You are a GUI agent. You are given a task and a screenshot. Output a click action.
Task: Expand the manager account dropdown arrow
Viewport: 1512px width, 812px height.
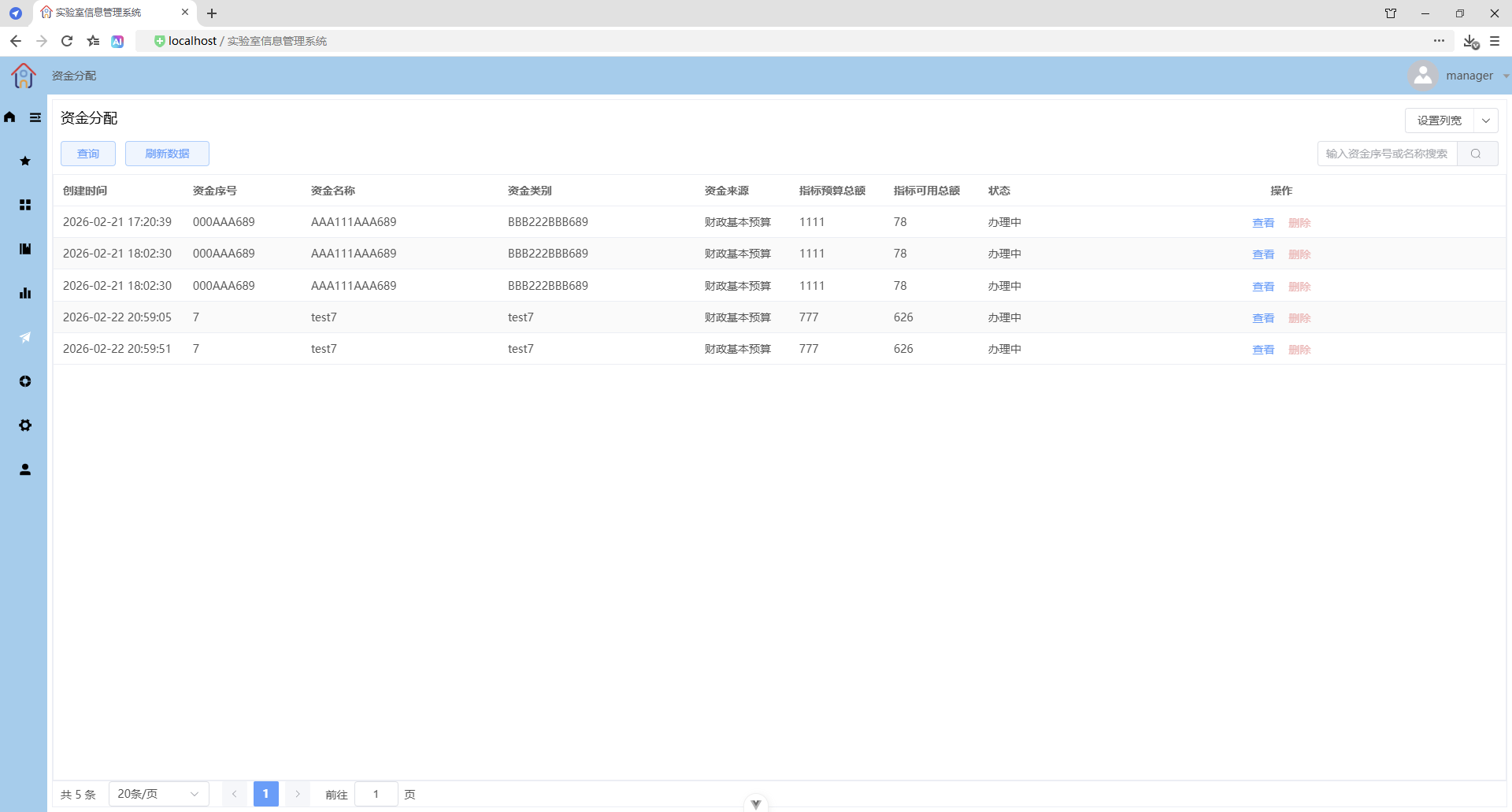pos(1506,76)
